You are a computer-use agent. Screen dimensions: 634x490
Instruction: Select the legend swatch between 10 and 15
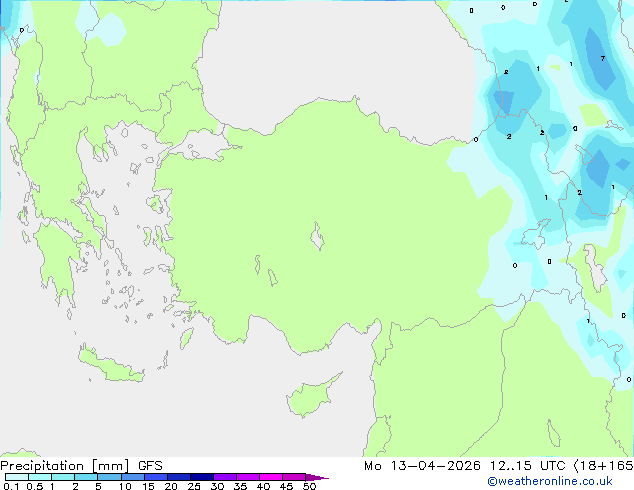click(132, 477)
